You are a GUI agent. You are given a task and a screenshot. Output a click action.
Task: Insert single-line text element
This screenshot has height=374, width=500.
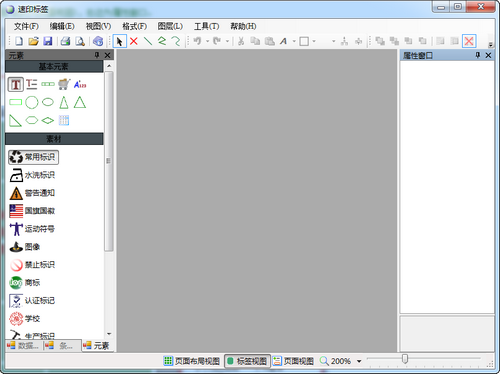point(16,84)
